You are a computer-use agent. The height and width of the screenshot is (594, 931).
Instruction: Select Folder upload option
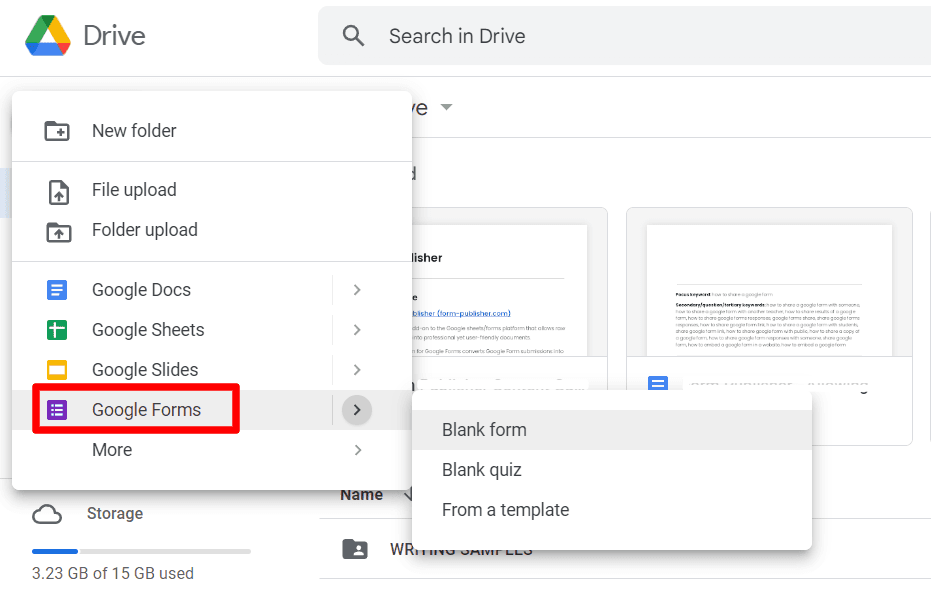pos(212,230)
